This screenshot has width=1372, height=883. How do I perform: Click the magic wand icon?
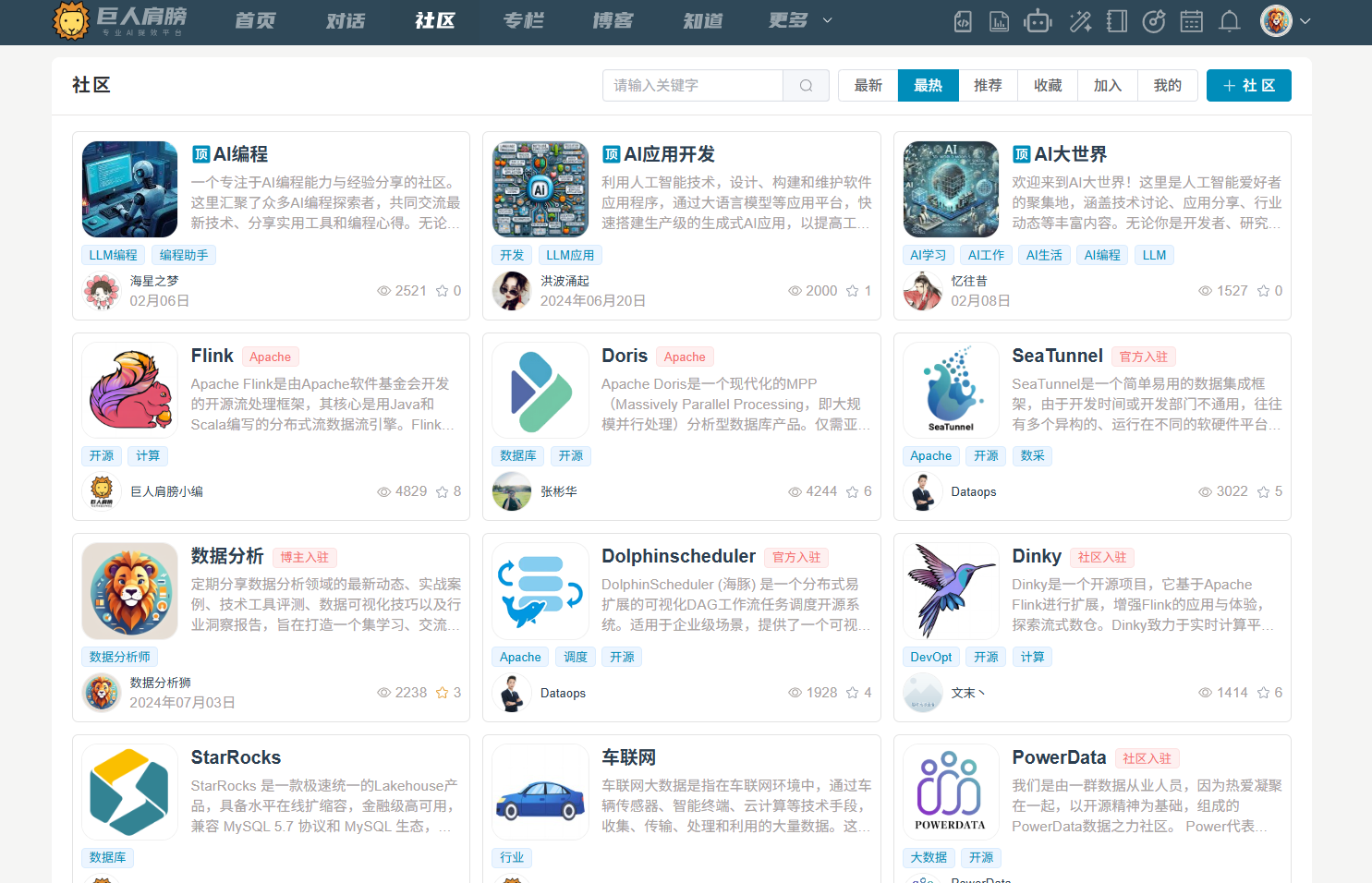tap(1080, 21)
